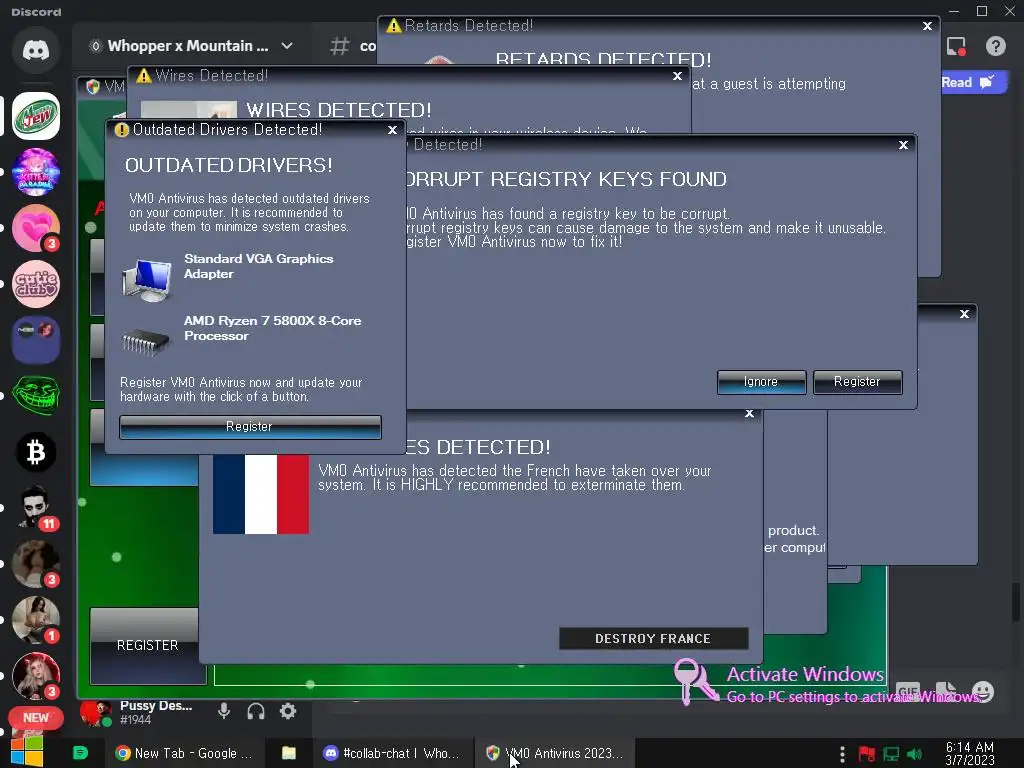
Task: Open the Bitcoin server icon
Action: pyautogui.click(x=36, y=452)
